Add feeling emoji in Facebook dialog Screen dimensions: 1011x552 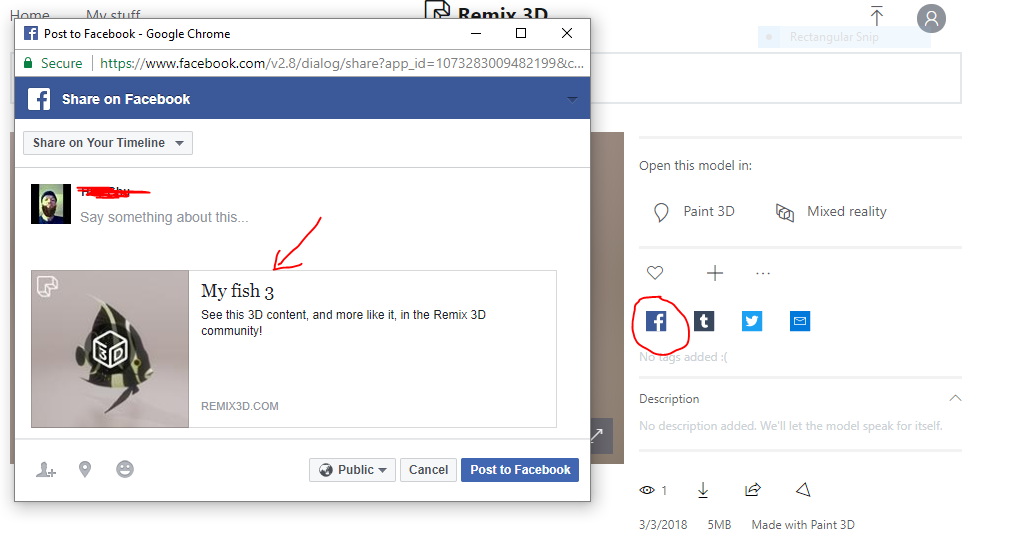(125, 469)
